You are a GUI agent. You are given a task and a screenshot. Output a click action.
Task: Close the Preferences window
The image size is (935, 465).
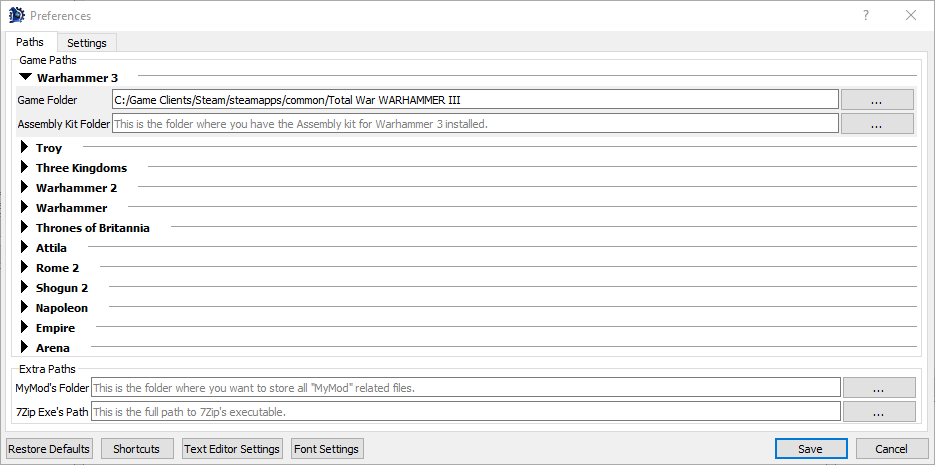pyautogui.click(x=911, y=16)
